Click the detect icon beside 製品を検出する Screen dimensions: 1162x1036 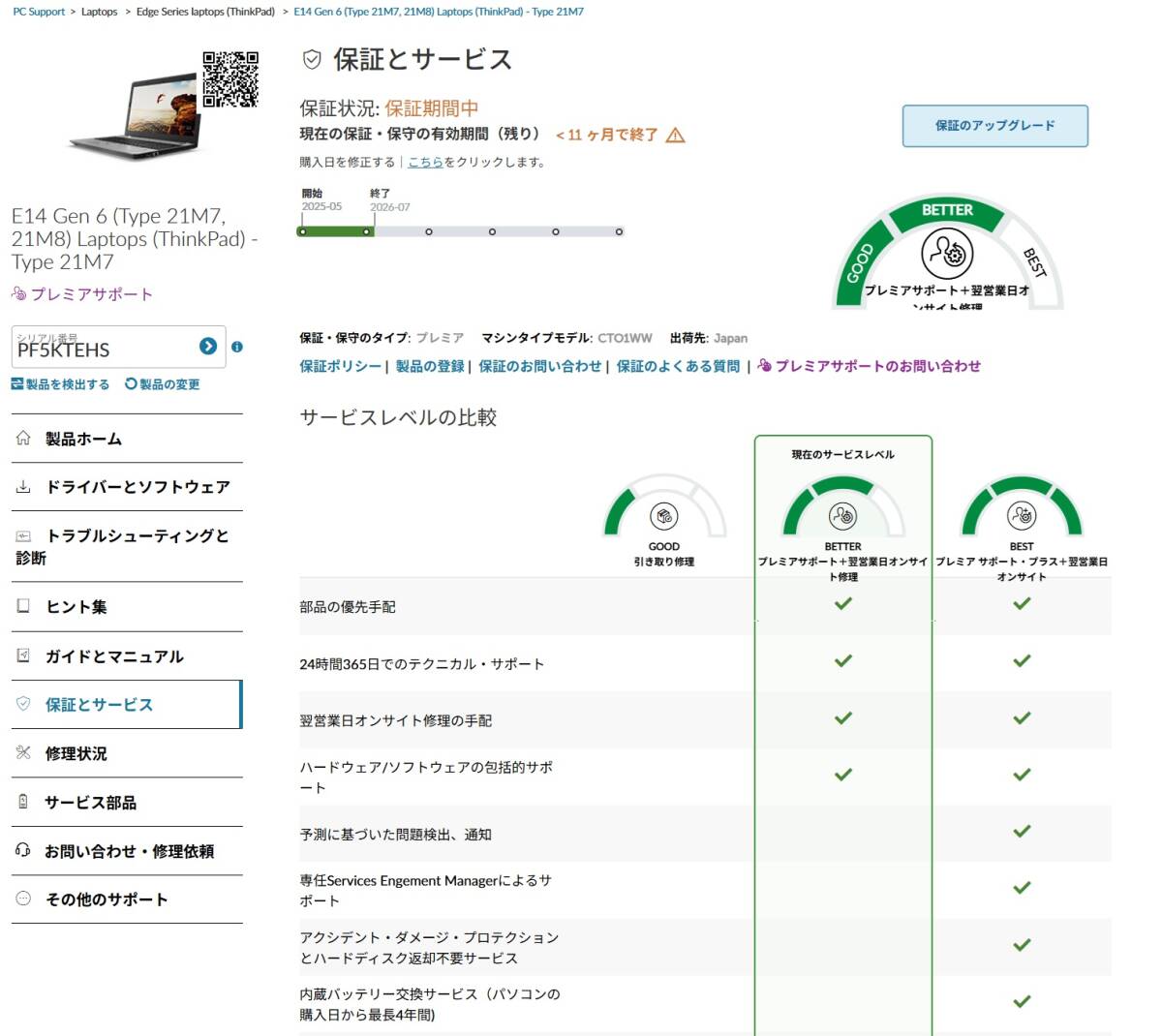pyautogui.click(x=17, y=384)
